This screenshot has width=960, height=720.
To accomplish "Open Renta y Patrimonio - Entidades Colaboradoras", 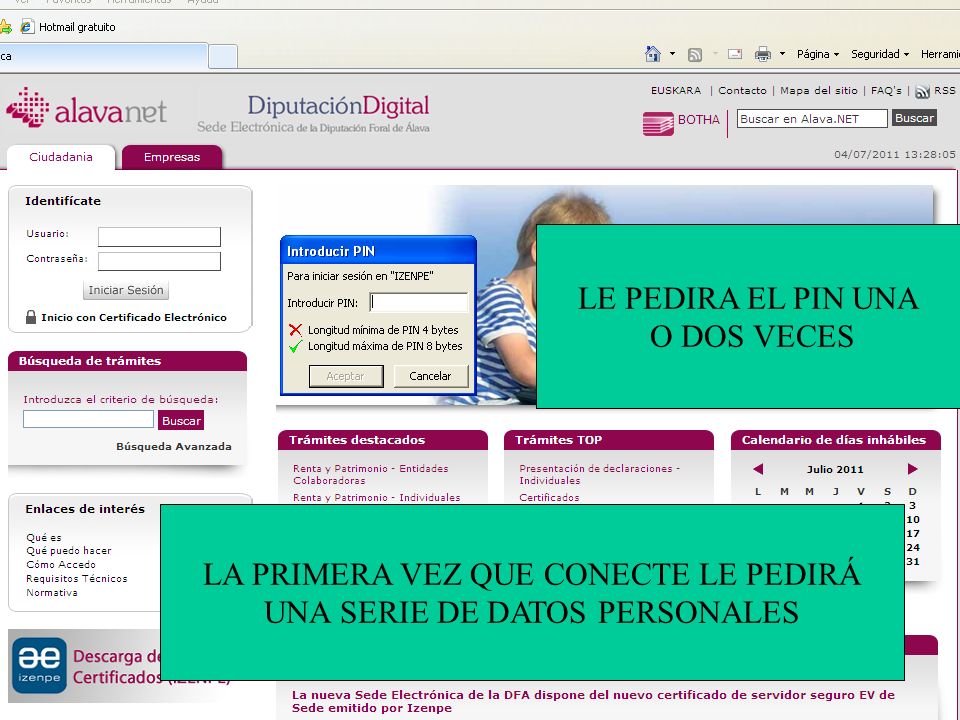I will tap(370, 474).
